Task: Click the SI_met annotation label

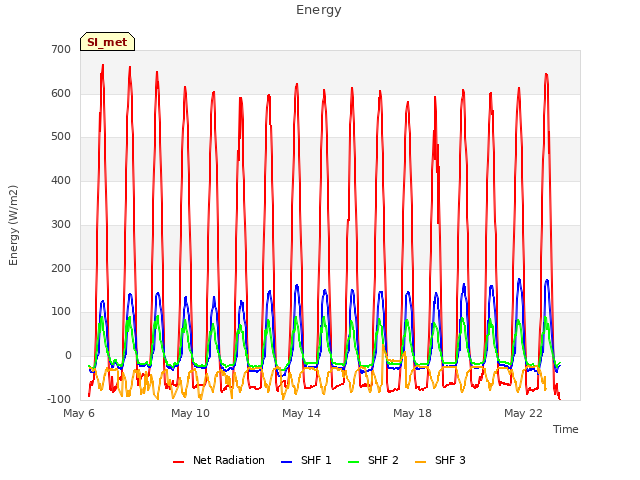Action: [x=107, y=42]
